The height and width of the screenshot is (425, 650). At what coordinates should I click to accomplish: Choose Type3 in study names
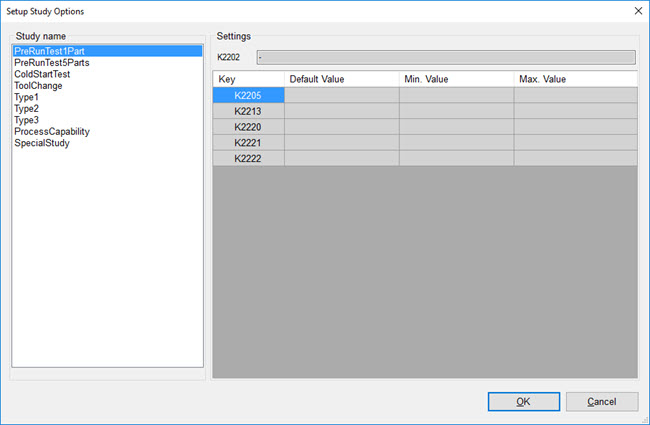click(x=27, y=120)
